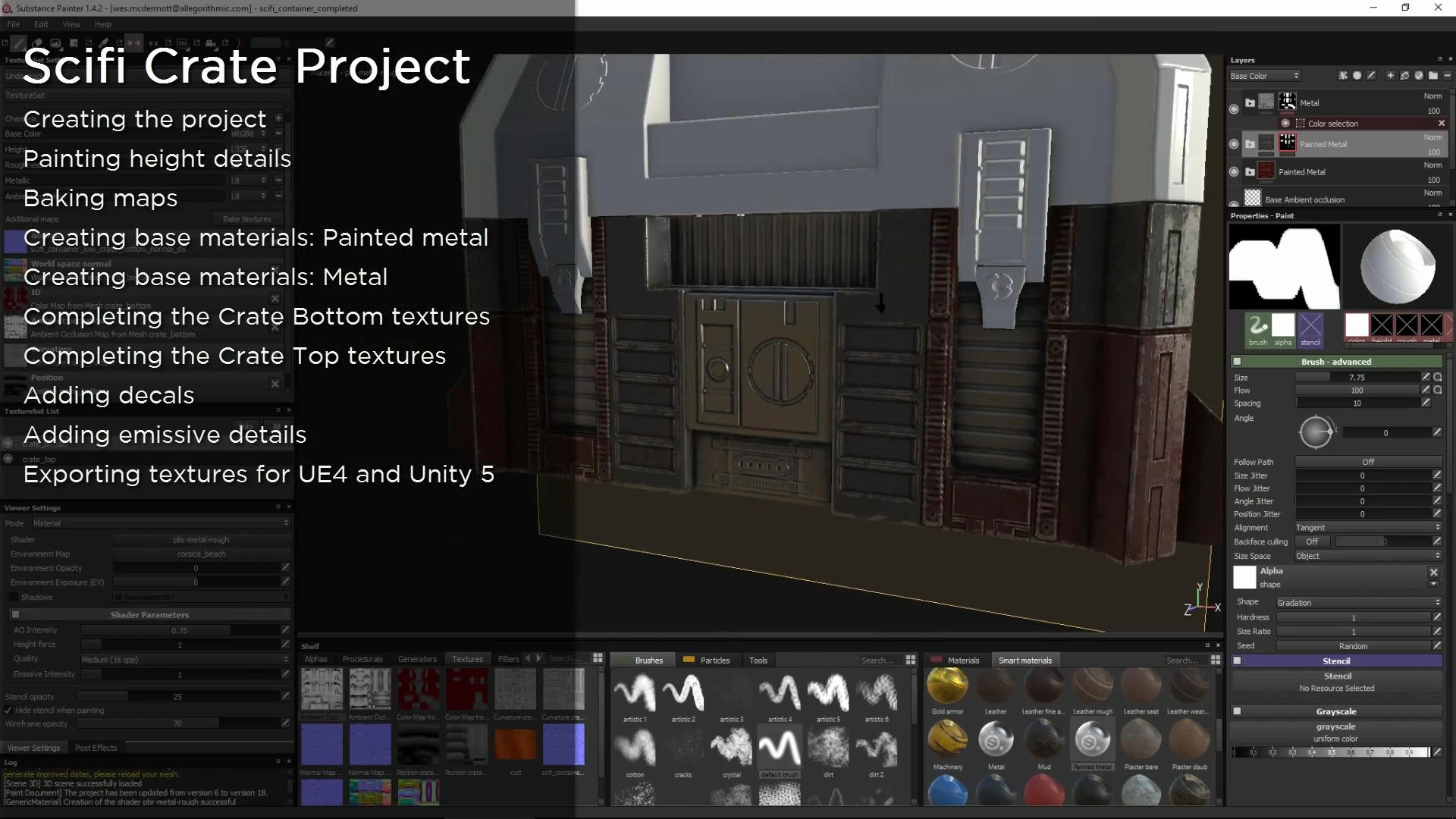Remove the Color selection effect
This screenshot has height=819, width=1456.
[x=1442, y=124]
